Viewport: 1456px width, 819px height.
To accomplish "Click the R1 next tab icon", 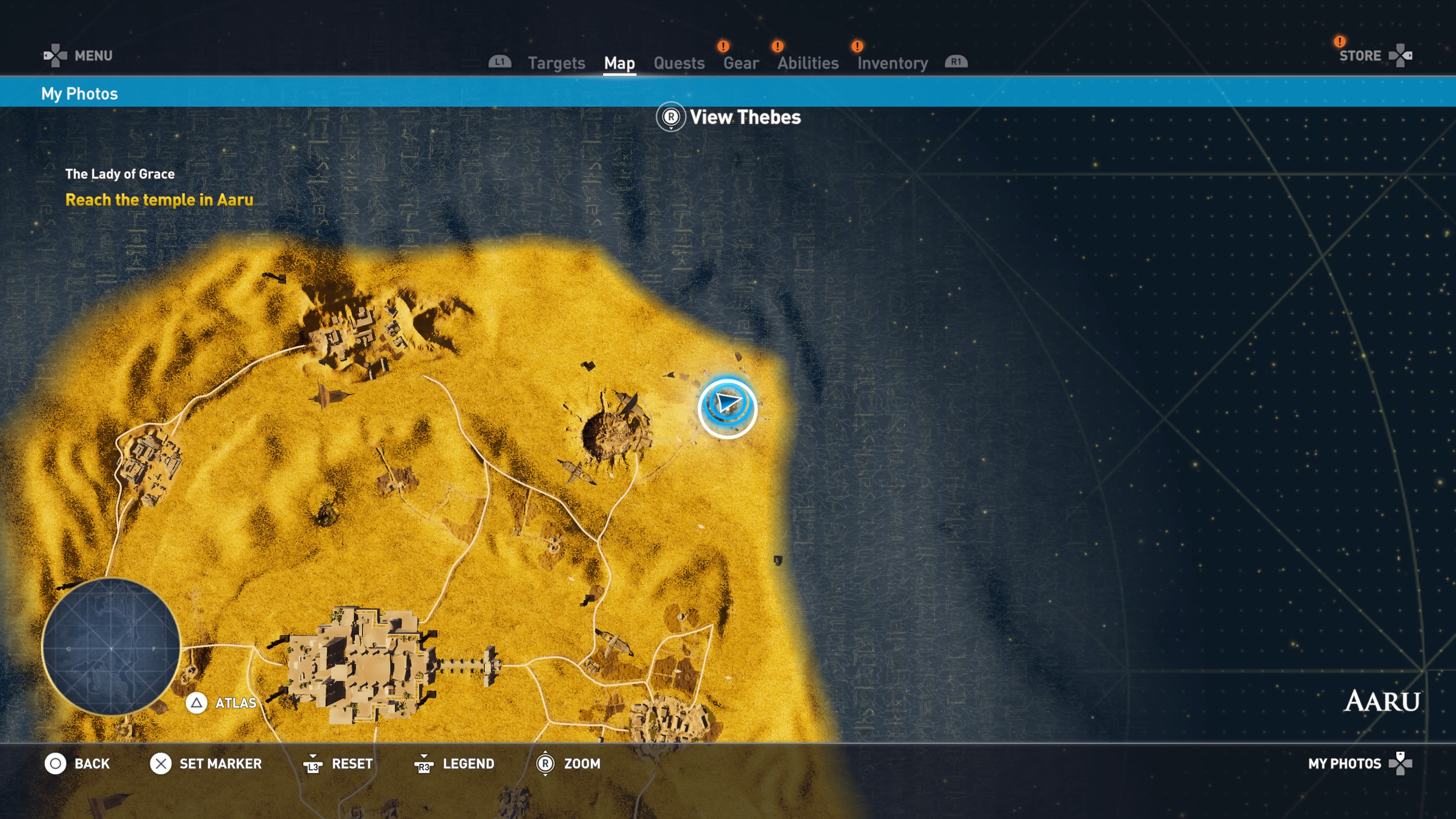I will 956,61.
